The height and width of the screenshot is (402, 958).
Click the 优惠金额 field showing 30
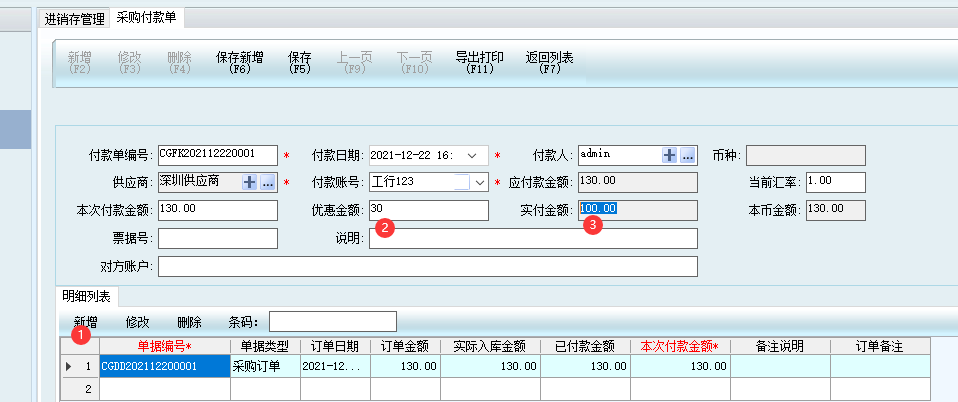428,210
